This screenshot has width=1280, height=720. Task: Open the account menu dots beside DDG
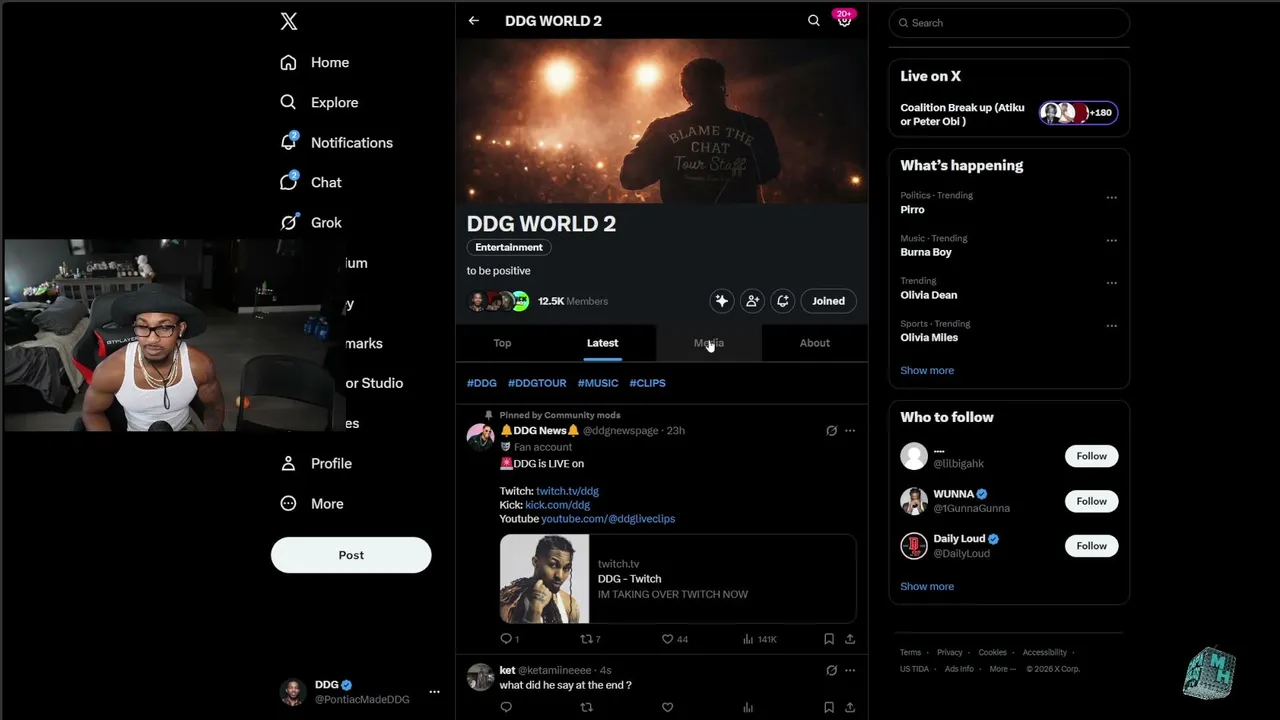pyautogui.click(x=434, y=692)
